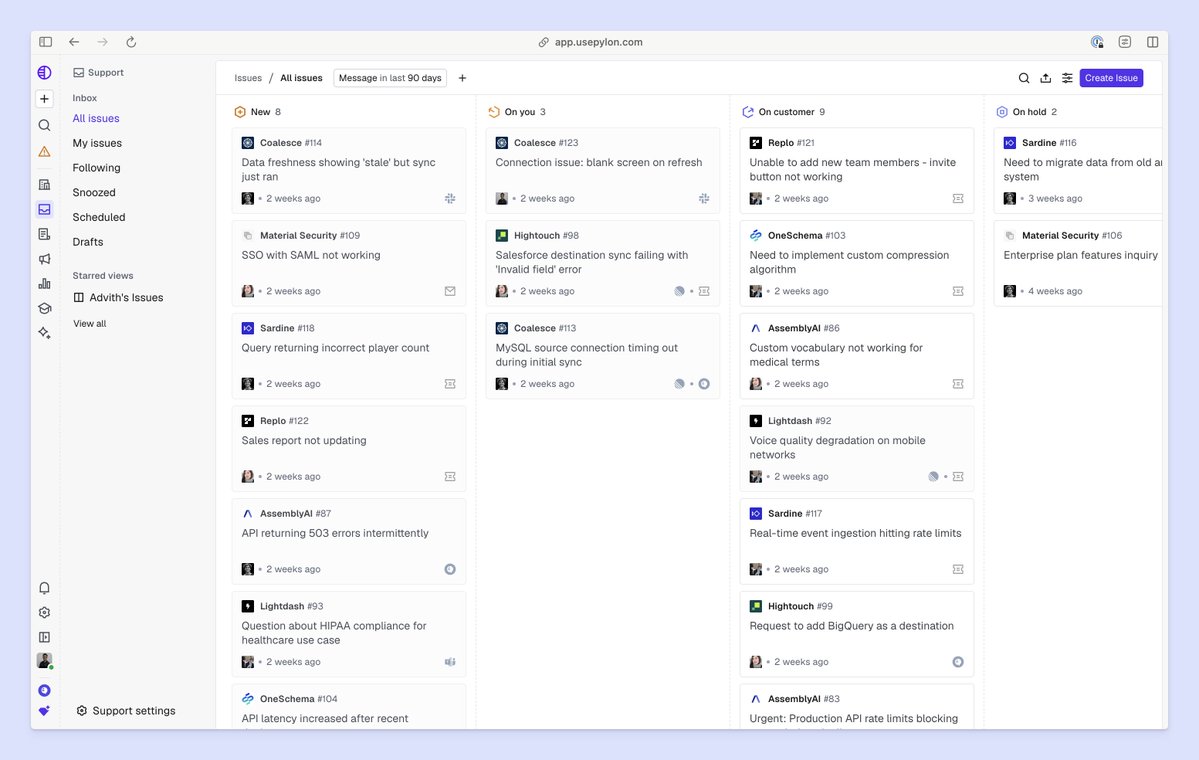Select Snoozed in Inbox menu

[94, 193]
